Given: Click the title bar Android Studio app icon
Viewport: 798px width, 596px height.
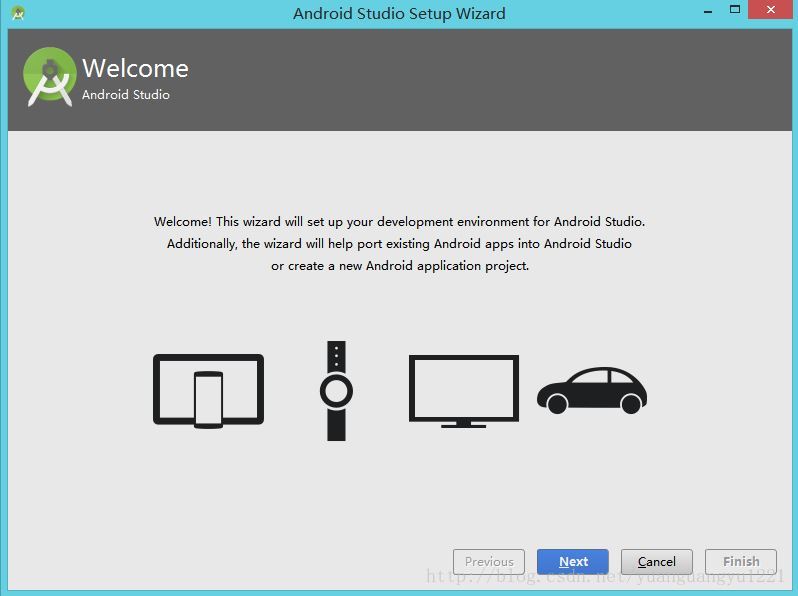Looking at the screenshot, I should tap(18, 13).
